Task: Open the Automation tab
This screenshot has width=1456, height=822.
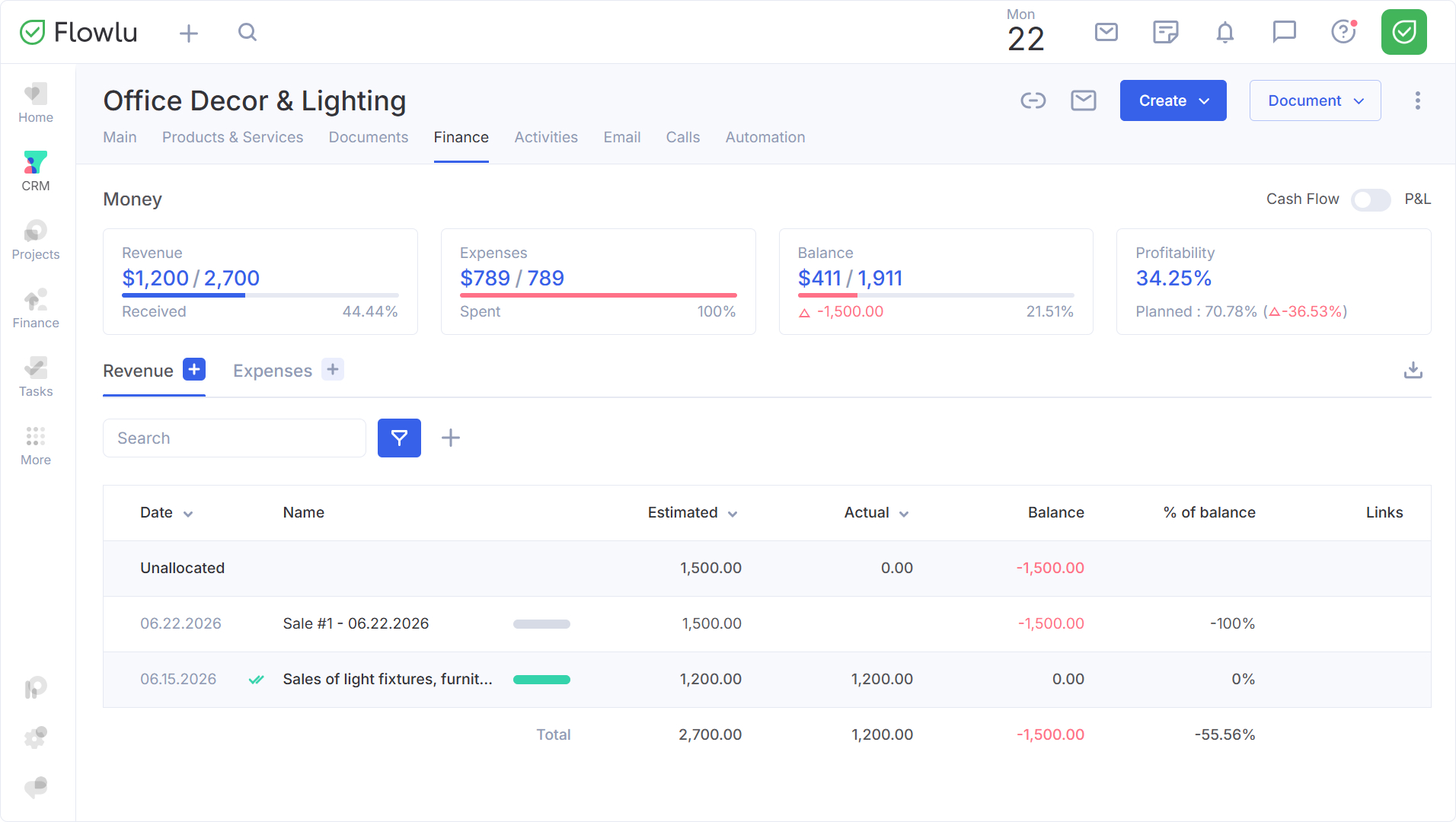Action: tap(765, 137)
